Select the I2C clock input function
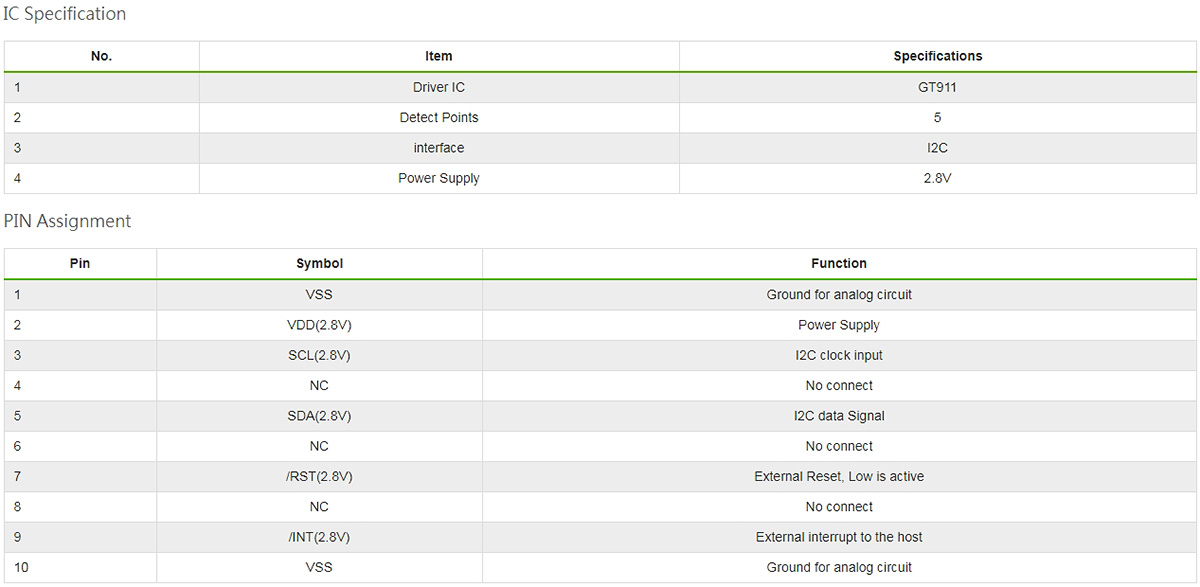Image resolution: width=1200 pixels, height=587 pixels. point(838,355)
